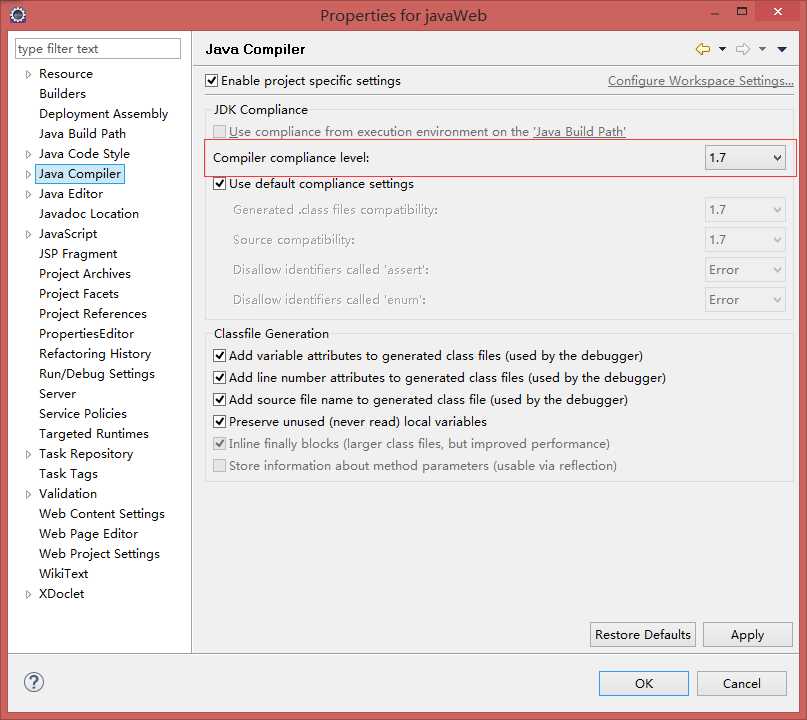Toggle Use compliance from execution environment checkbox
The image size is (807, 720).
219,132
